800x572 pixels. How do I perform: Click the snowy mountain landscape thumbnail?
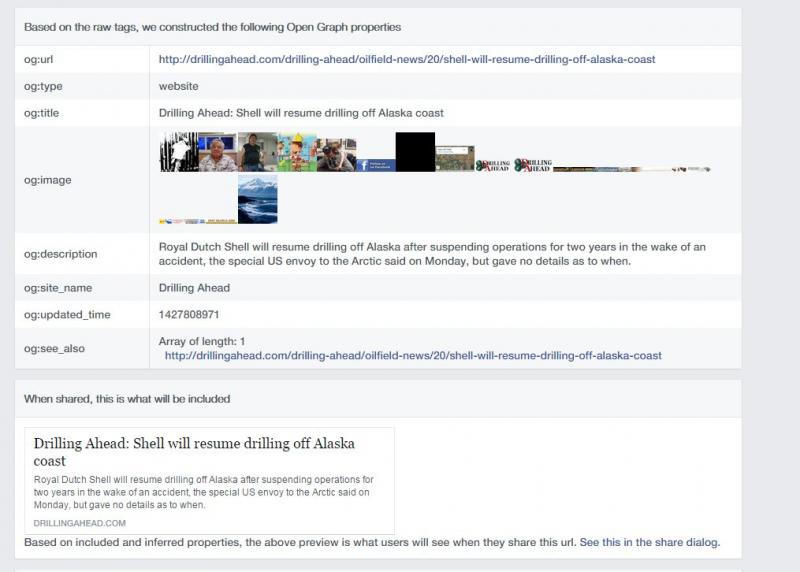(258, 200)
